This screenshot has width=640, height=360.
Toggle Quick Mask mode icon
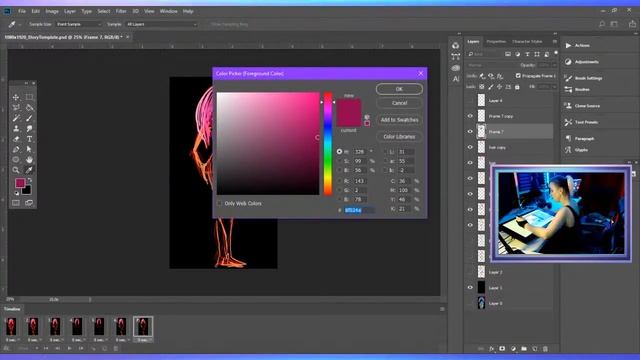[16, 203]
